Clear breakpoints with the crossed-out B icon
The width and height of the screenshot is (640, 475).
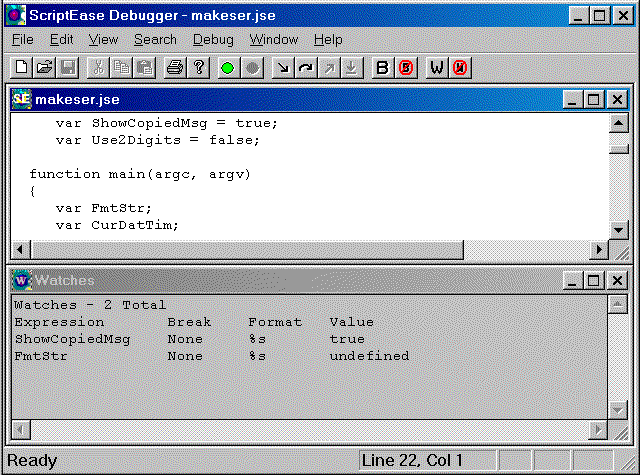click(406, 67)
